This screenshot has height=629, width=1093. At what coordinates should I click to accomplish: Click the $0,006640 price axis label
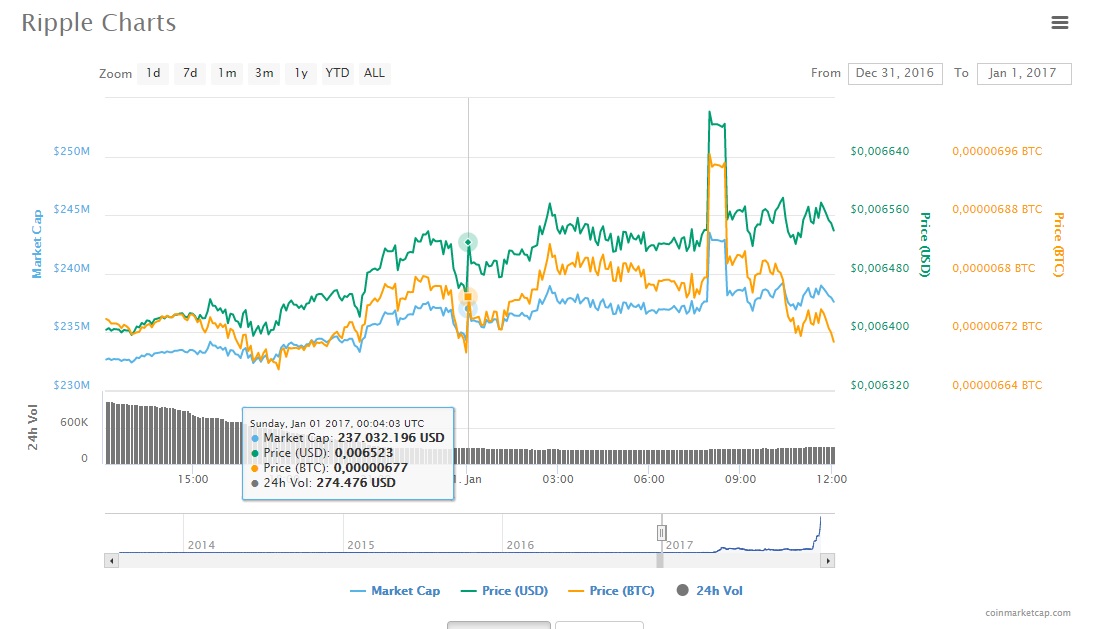tap(880, 151)
